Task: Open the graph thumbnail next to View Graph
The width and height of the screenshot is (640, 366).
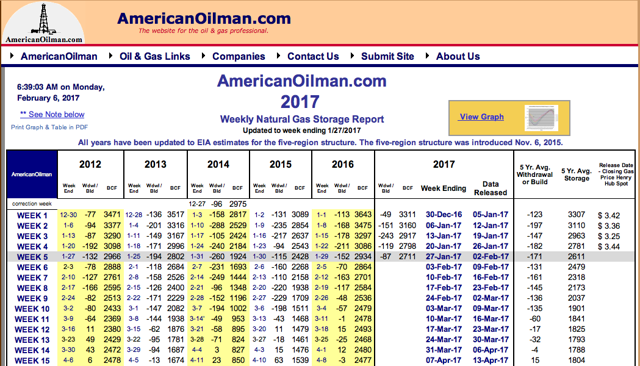Action: point(541,118)
